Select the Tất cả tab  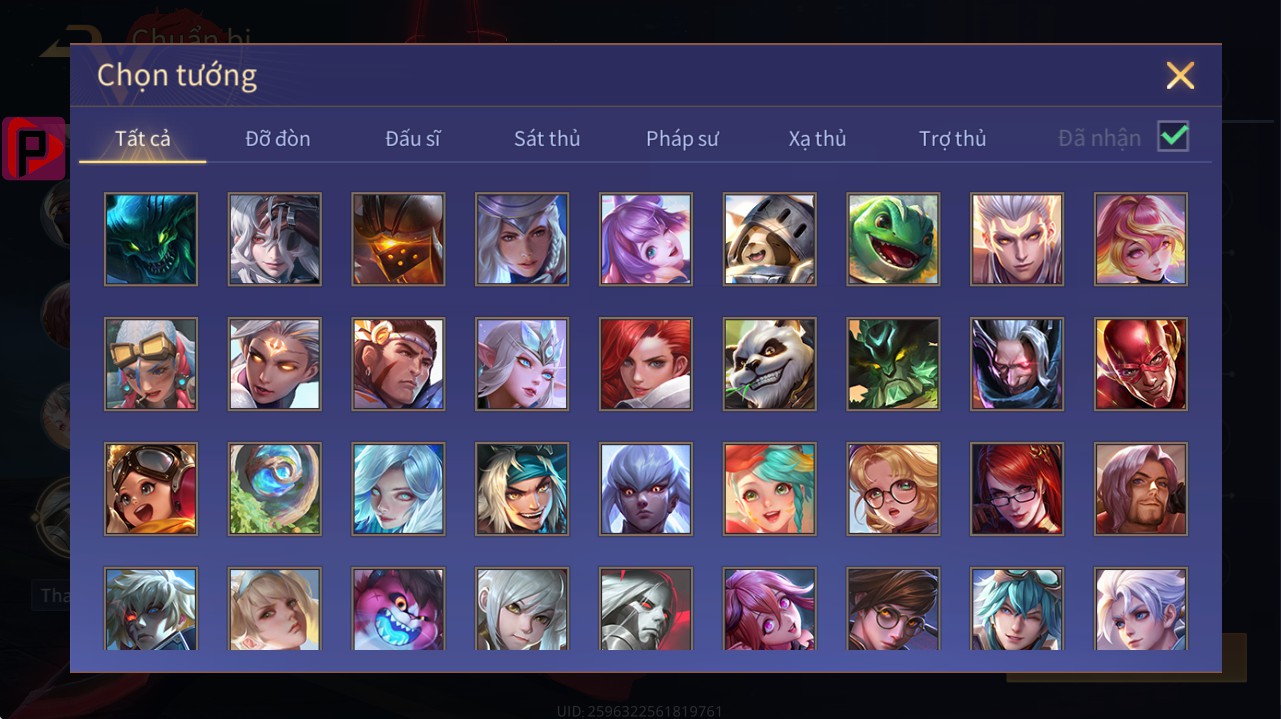[x=143, y=138]
